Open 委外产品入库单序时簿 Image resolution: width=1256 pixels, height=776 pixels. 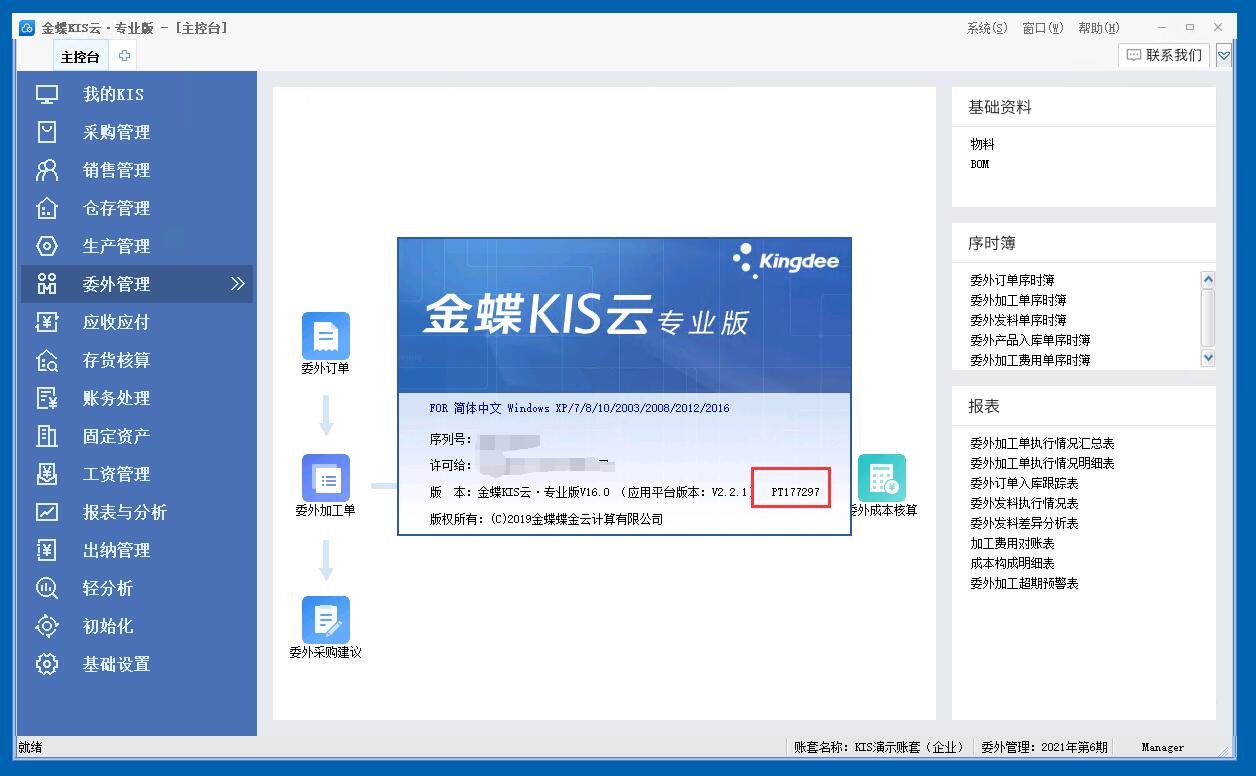pyautogui.click(x=1030, y=340)
